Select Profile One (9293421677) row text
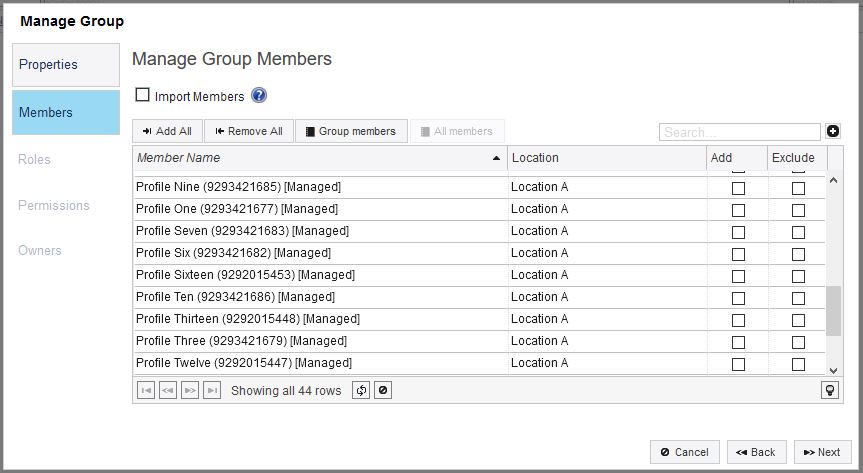Viewport: 863px width, 473px height. point(237,209)
